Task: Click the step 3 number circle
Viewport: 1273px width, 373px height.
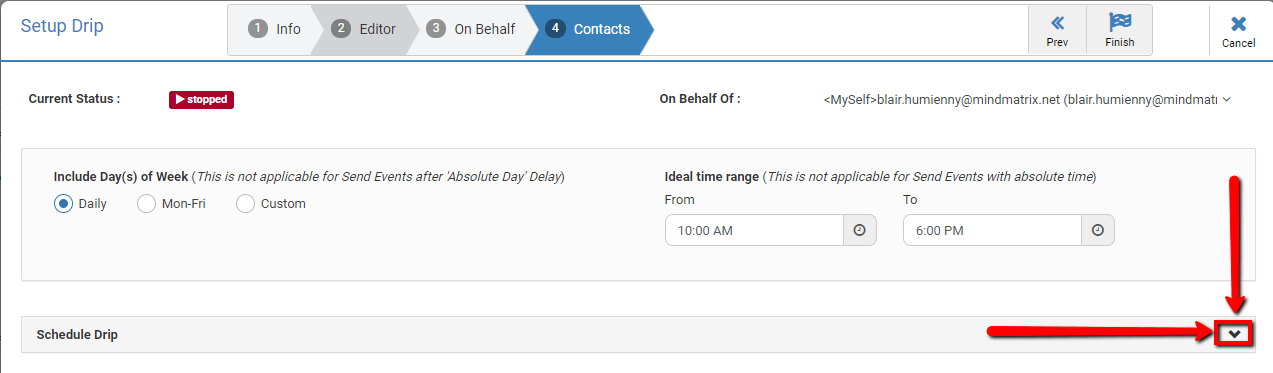Action: tap(435, 29)
